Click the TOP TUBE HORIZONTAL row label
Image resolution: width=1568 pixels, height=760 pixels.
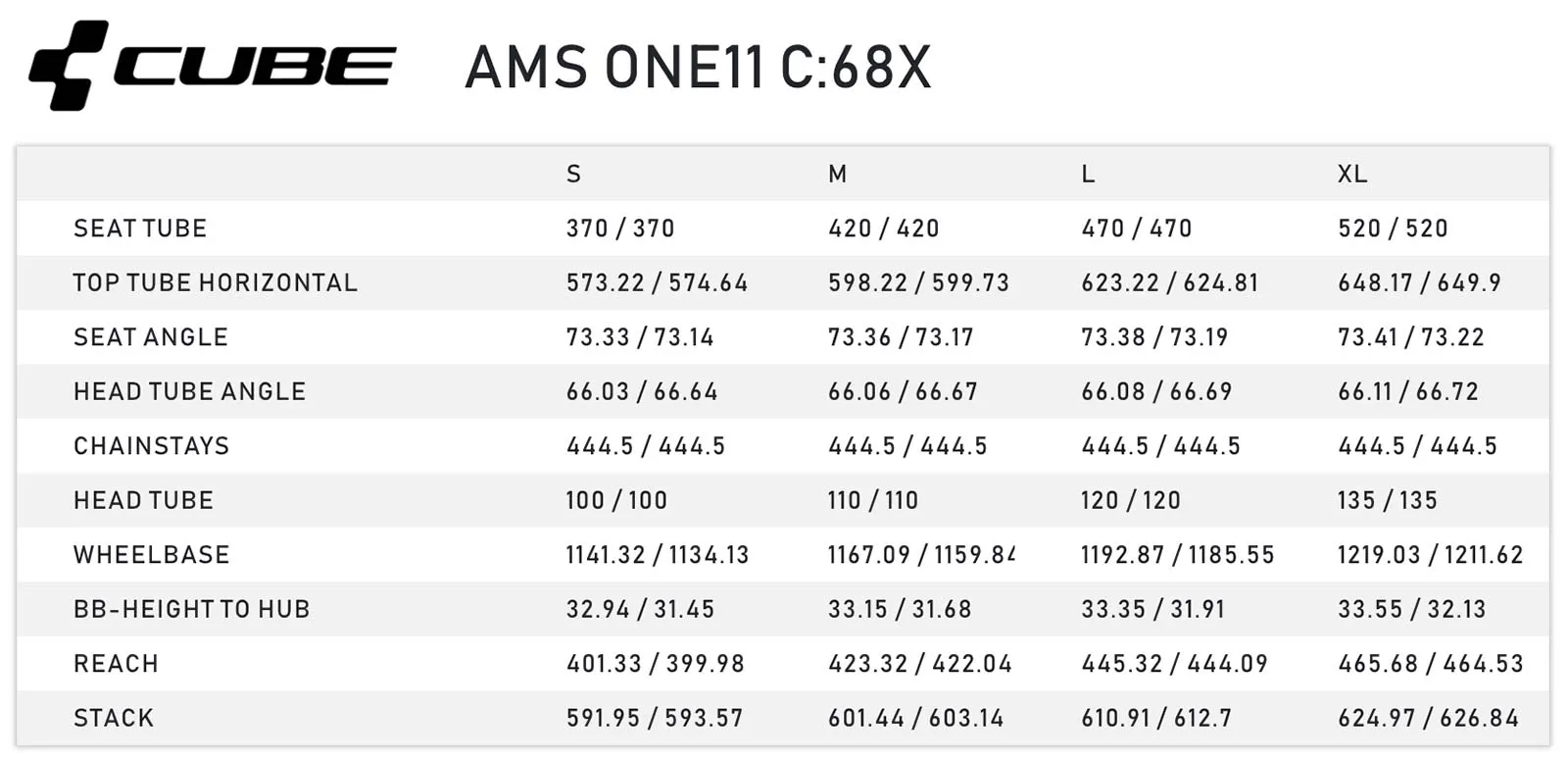point(216,283)
